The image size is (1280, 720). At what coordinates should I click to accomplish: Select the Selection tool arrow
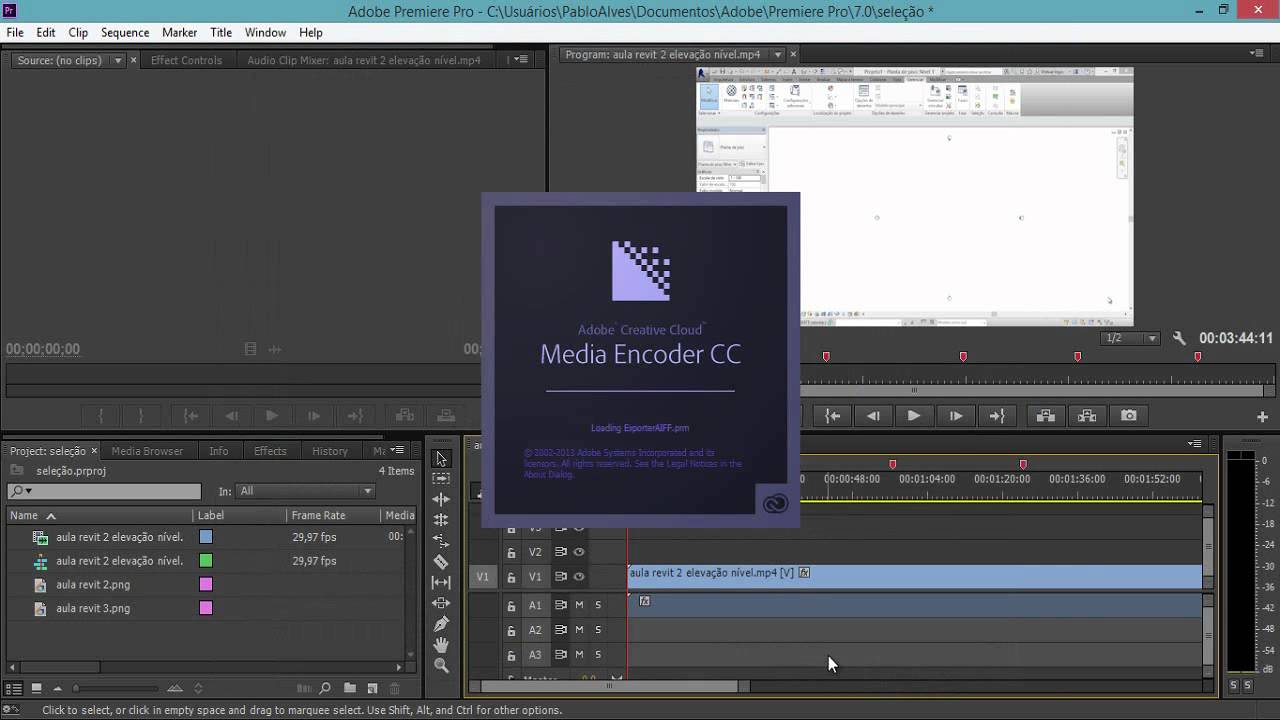point(441,458)
